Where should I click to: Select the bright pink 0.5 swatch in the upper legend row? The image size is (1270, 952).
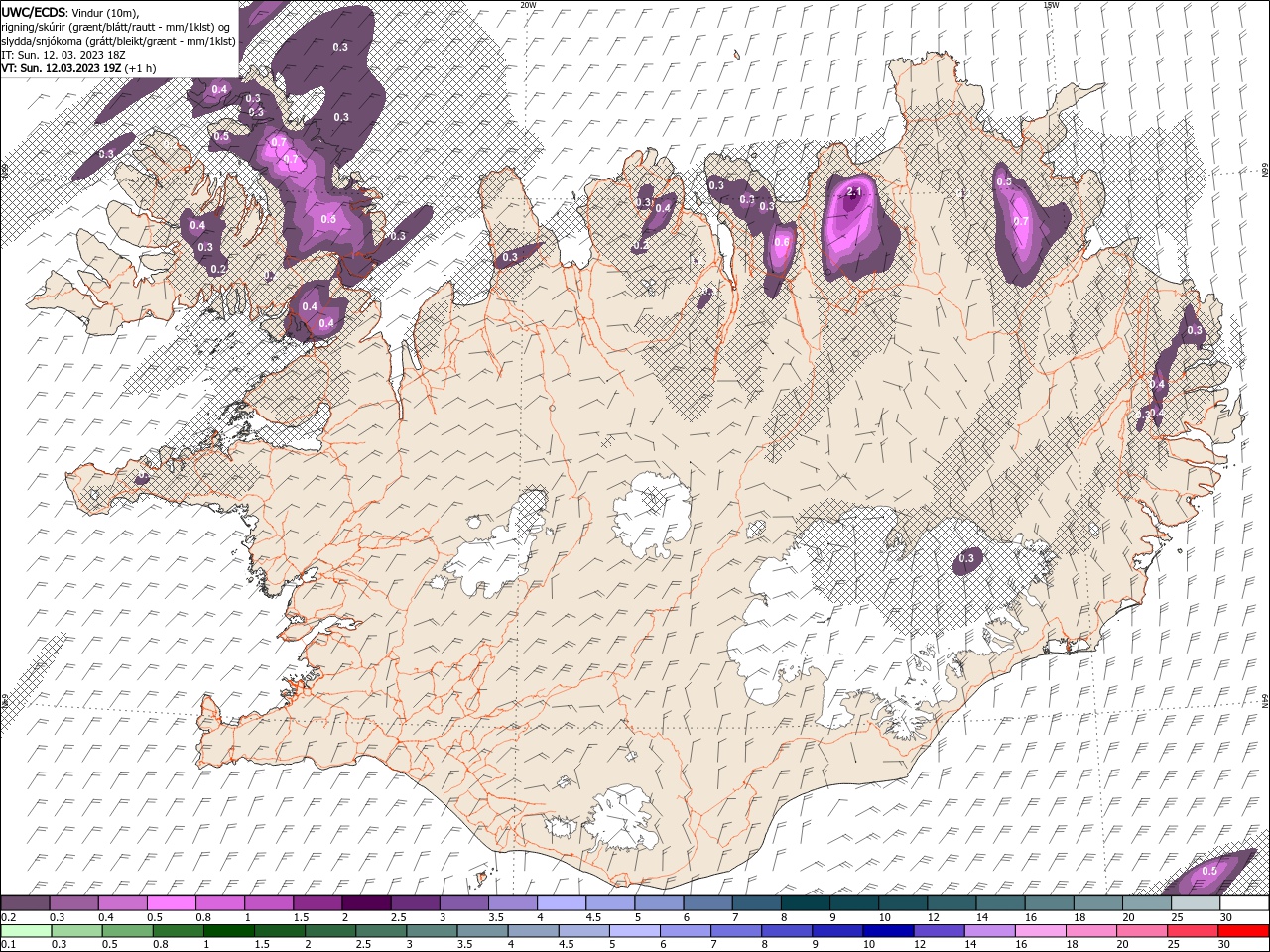pyautogui.click(x=171, y=903)
